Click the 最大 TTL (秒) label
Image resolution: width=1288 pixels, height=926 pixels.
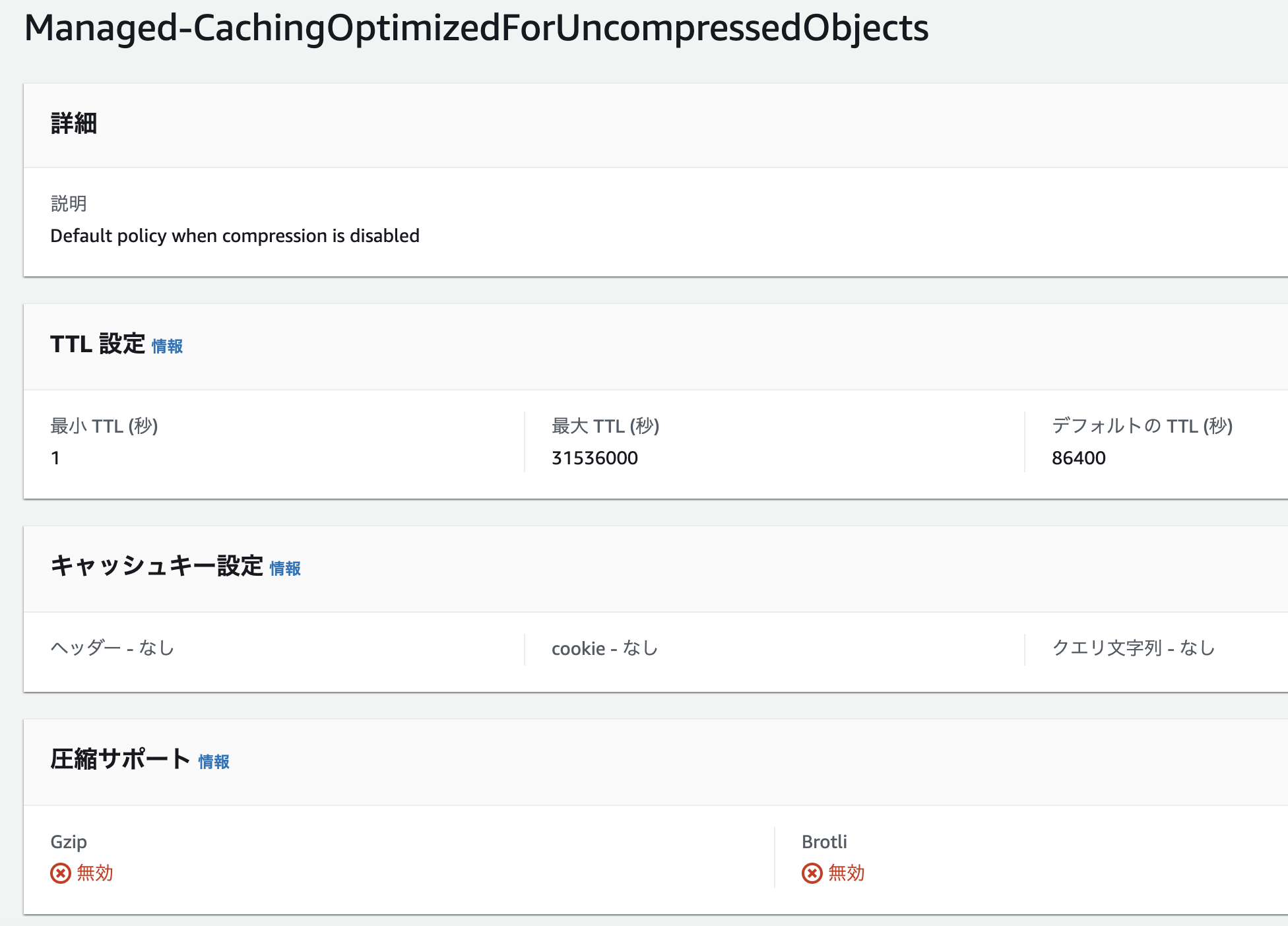(x=605, y=426)
